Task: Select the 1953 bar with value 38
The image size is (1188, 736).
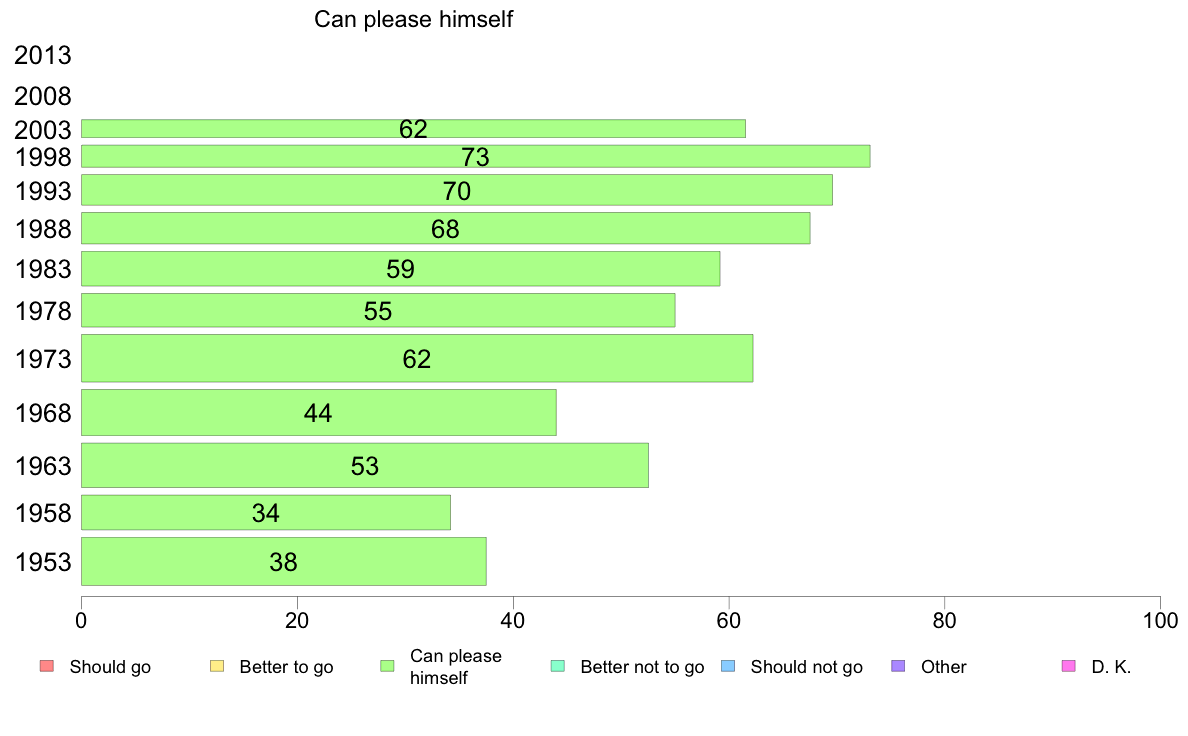Action: (283, 562)
